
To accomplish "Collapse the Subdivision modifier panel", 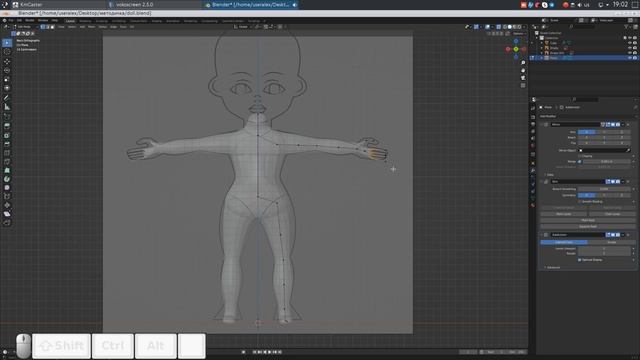I will [542, 235].
